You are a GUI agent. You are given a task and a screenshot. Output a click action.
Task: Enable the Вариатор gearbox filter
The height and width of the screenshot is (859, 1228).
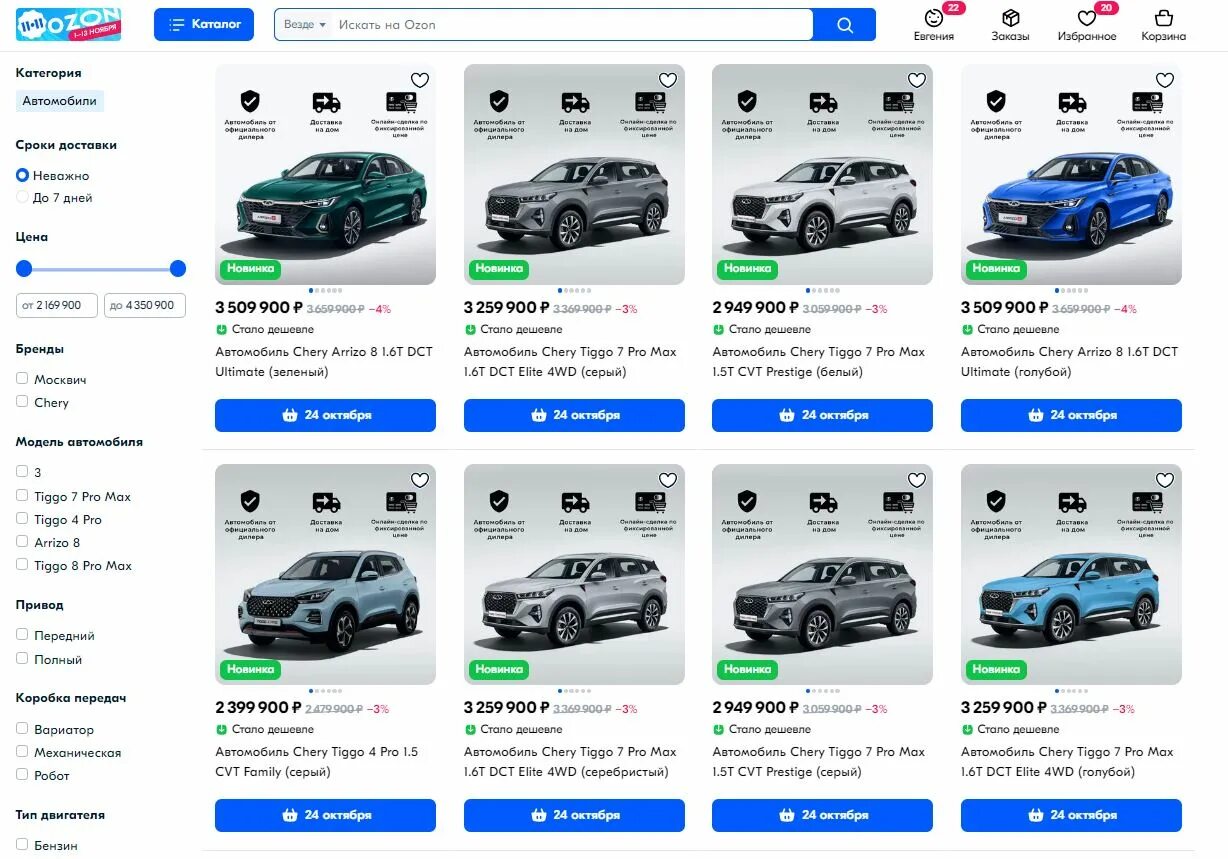[x=22, y=729]
